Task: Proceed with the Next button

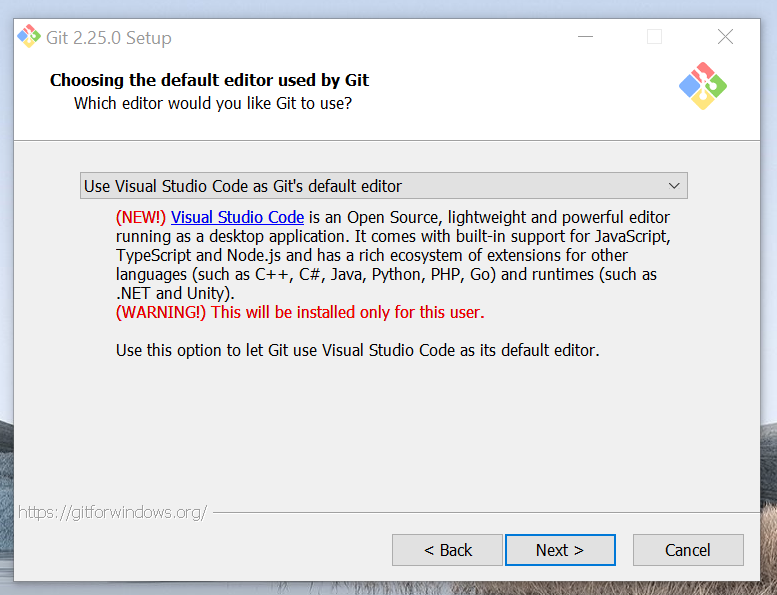Action: [x=560, y=550]
